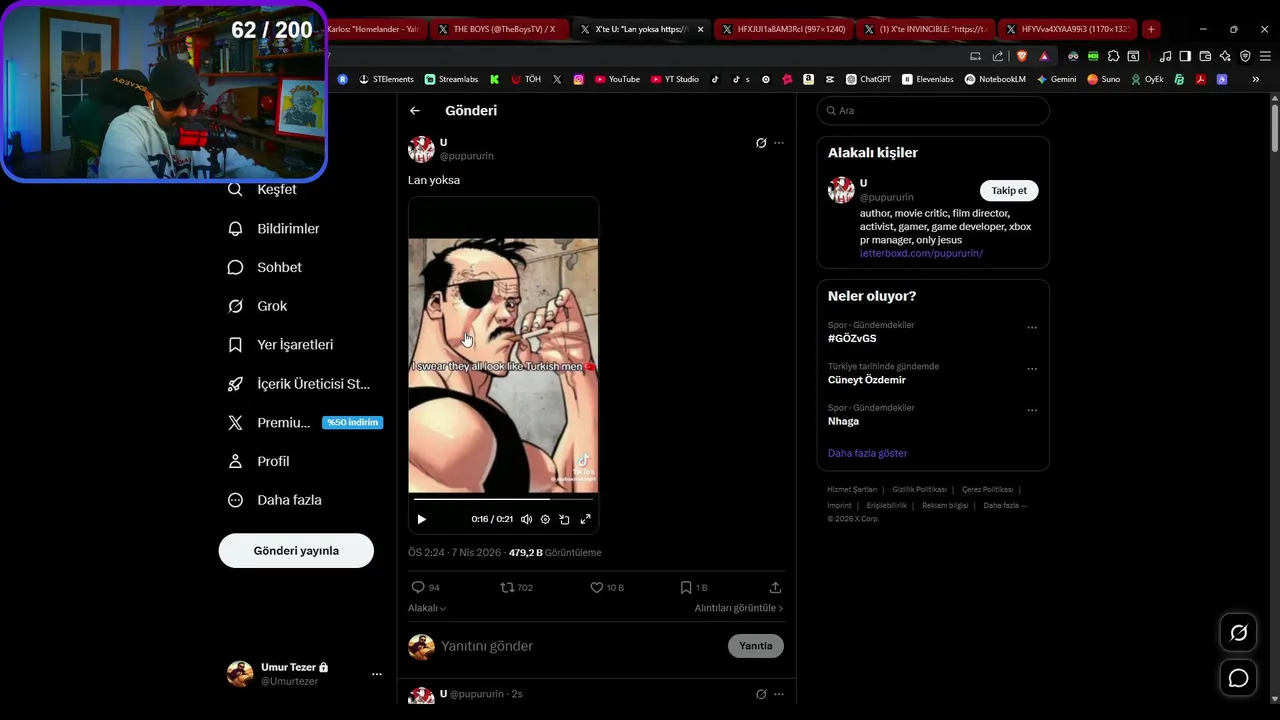This screenshot has height=720, width=1280.
Task: Expand the video to fullscreen
Action: click(x=586, y=519)
